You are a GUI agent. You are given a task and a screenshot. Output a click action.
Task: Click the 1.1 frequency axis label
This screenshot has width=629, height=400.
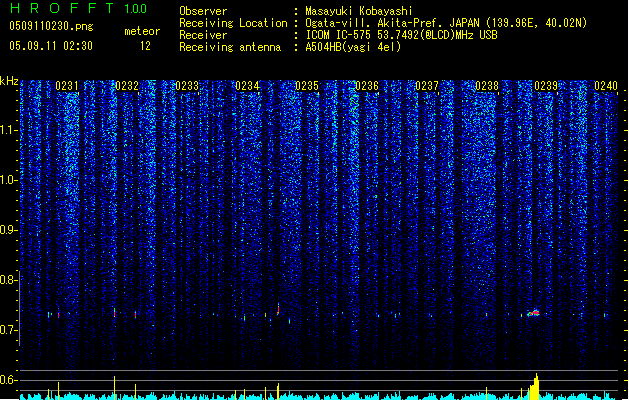9,130
